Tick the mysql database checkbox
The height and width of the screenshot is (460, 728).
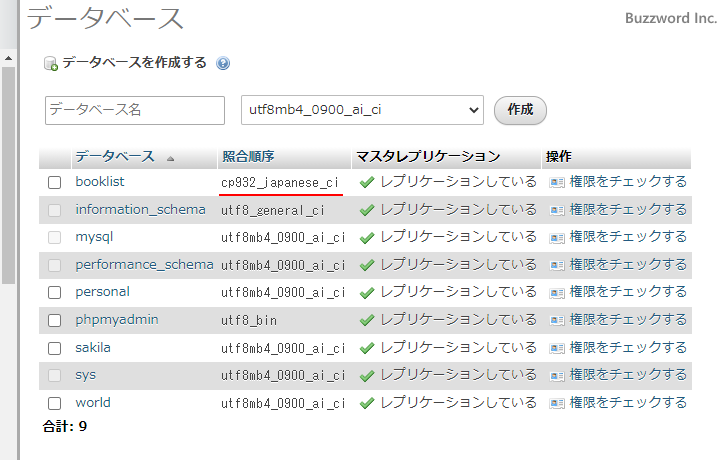click(x=54, y=238)
